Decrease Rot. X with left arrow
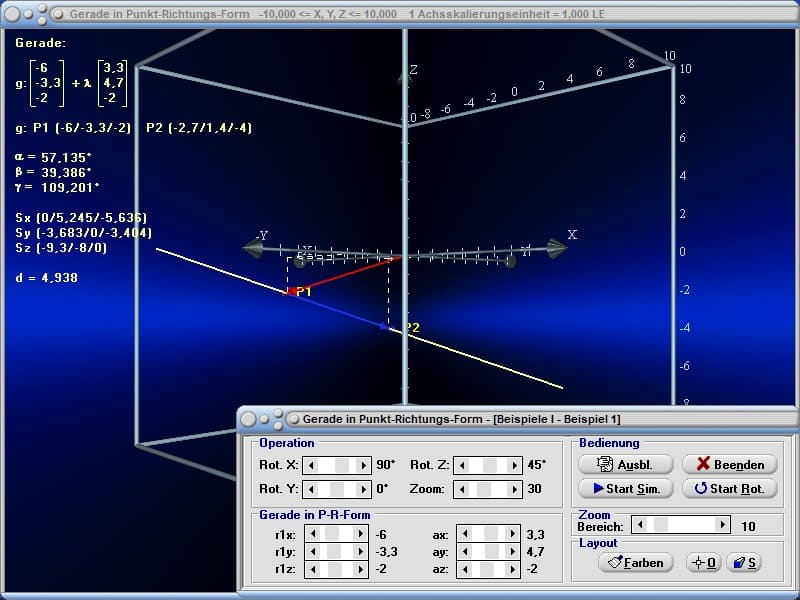 tap(311, 465)
